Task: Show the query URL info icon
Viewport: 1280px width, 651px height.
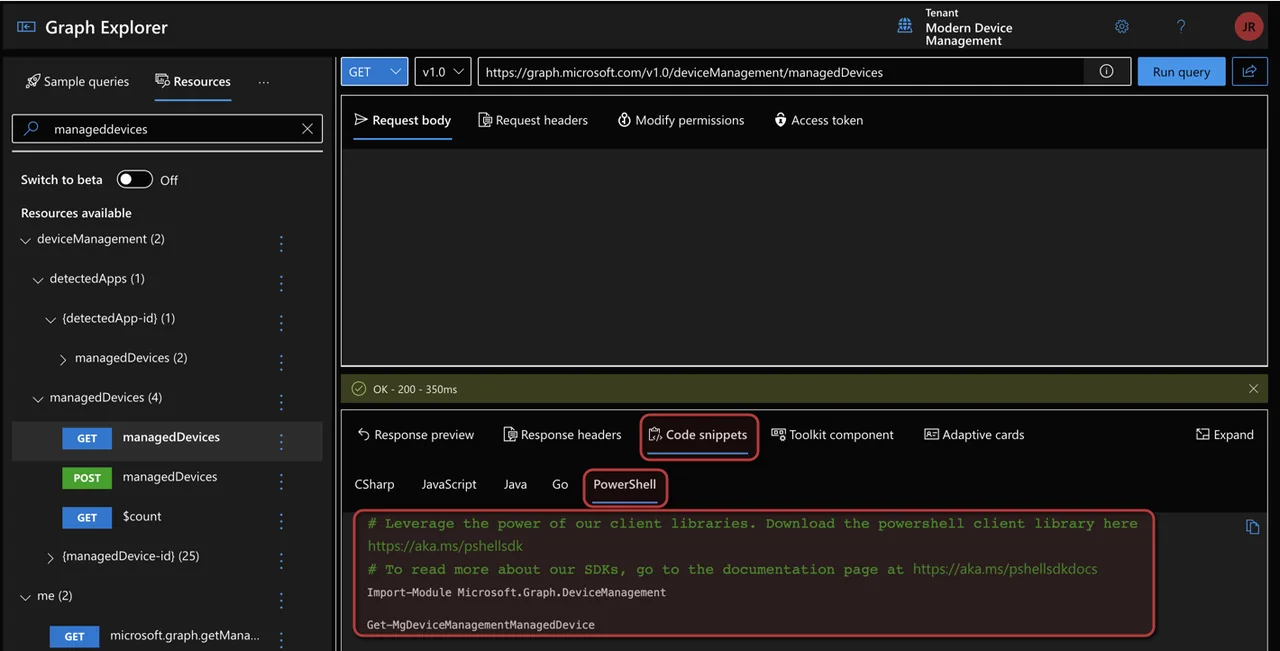Action: tap(1106, 71)
